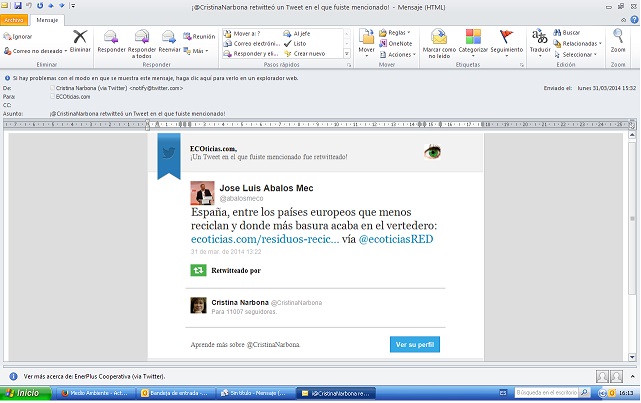The height and width of the screenshot is (403, 641).
Task: Expand the Pasos rápidos gallery
Action: pos(347,54)
